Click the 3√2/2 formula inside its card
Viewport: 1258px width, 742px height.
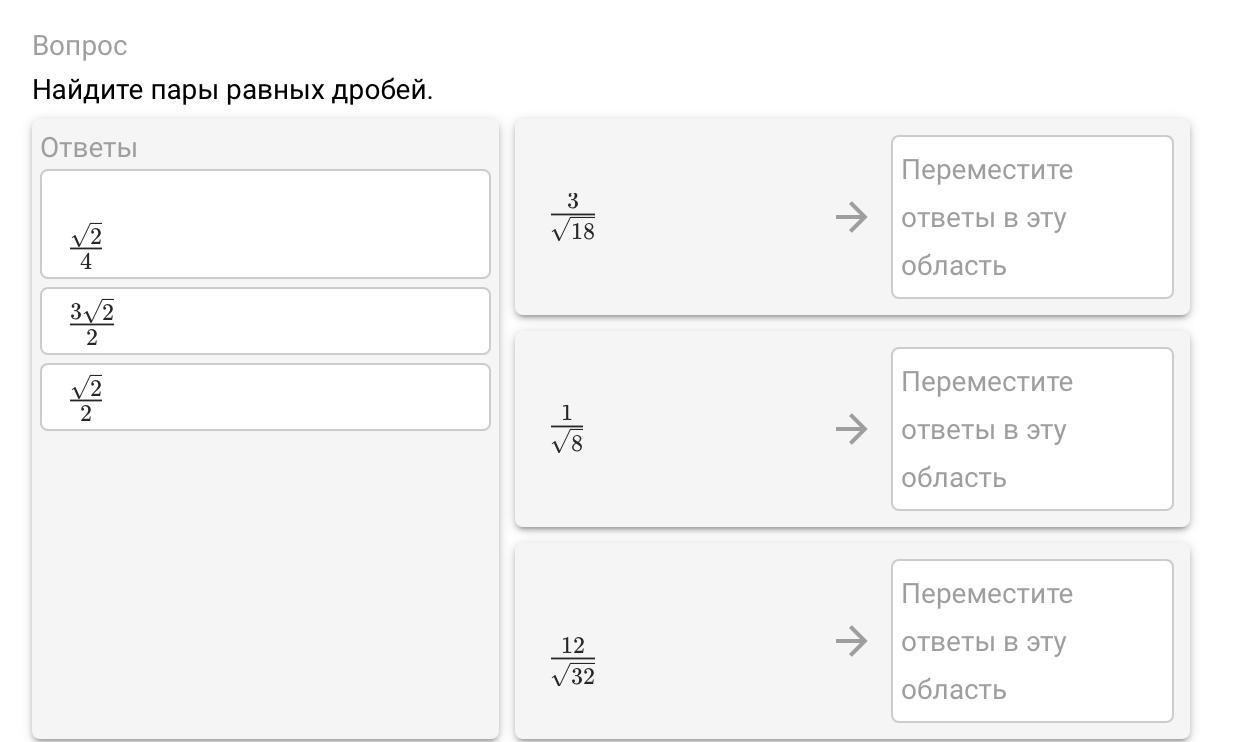click(x=92, y=324)
